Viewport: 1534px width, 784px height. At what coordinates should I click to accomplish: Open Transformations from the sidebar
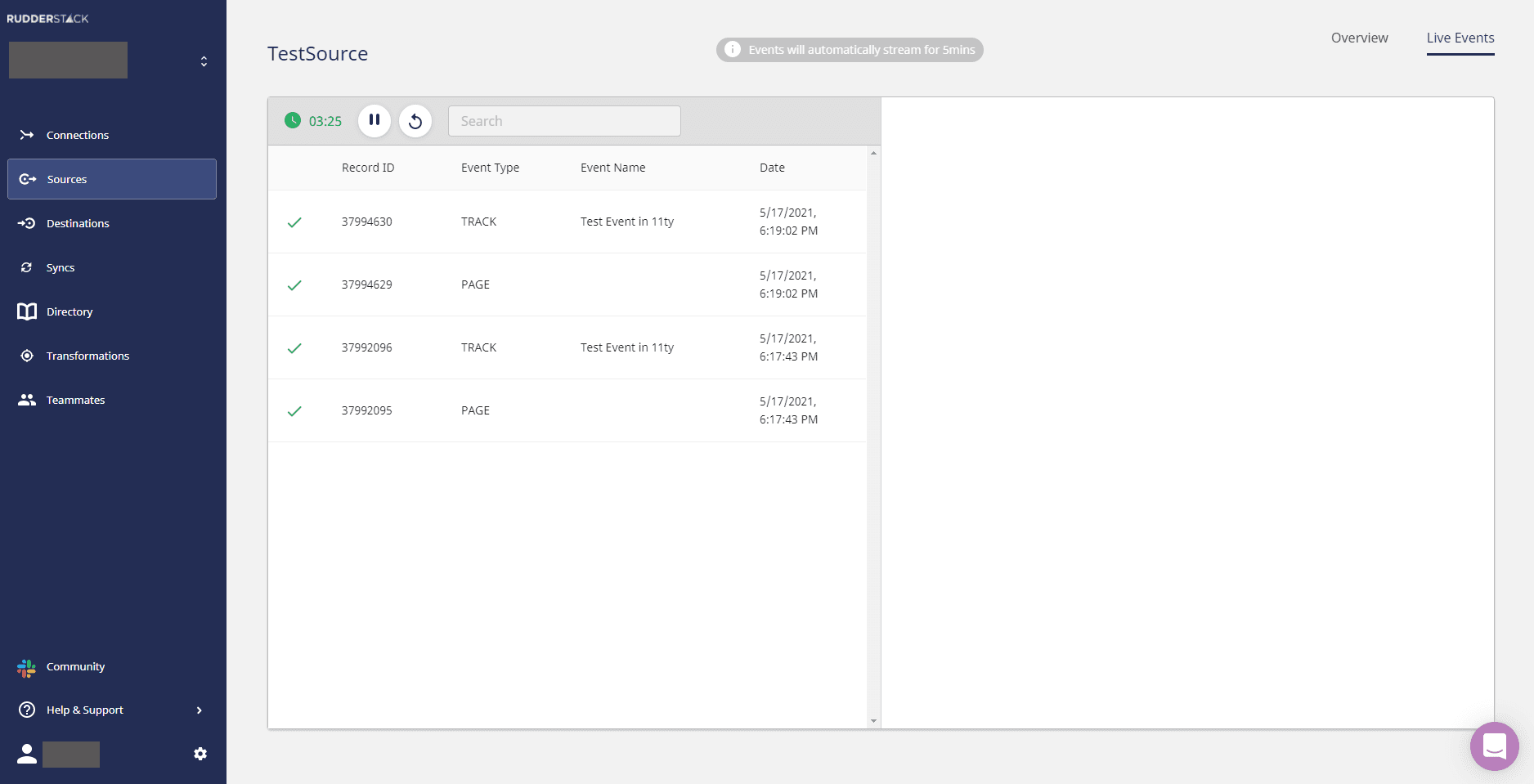click(x=87, y=356)
